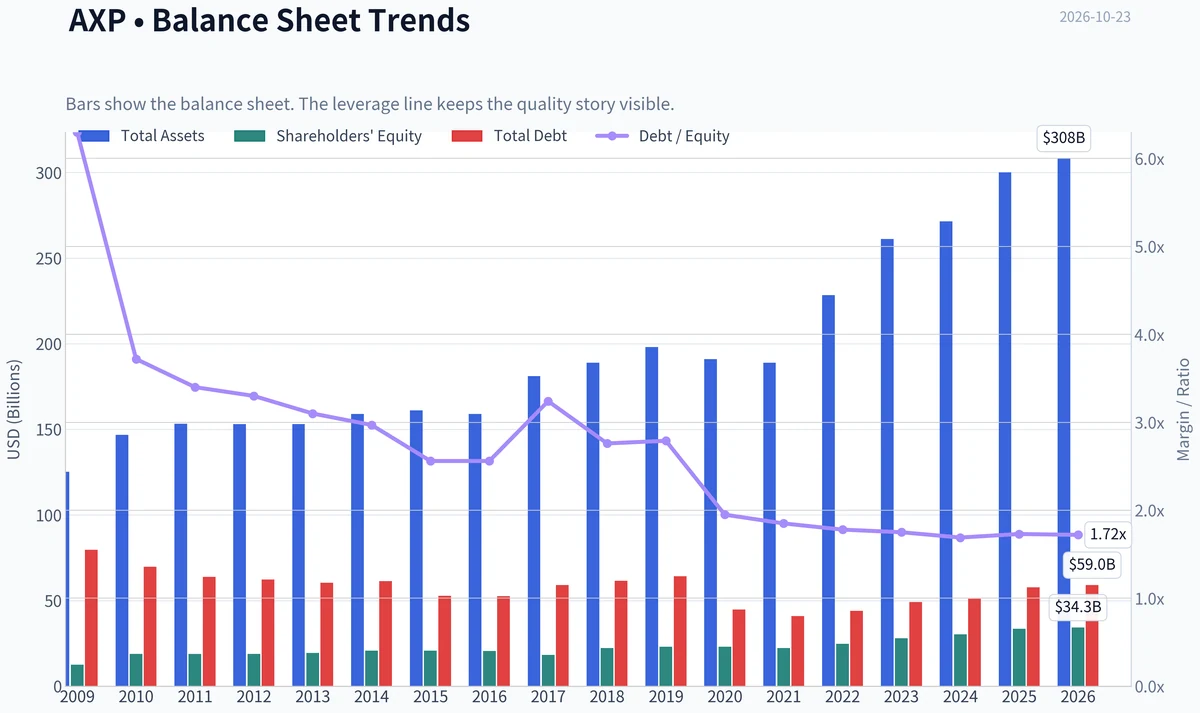Select the 2023 Shareholders' Equity green bar

point(901,663)
